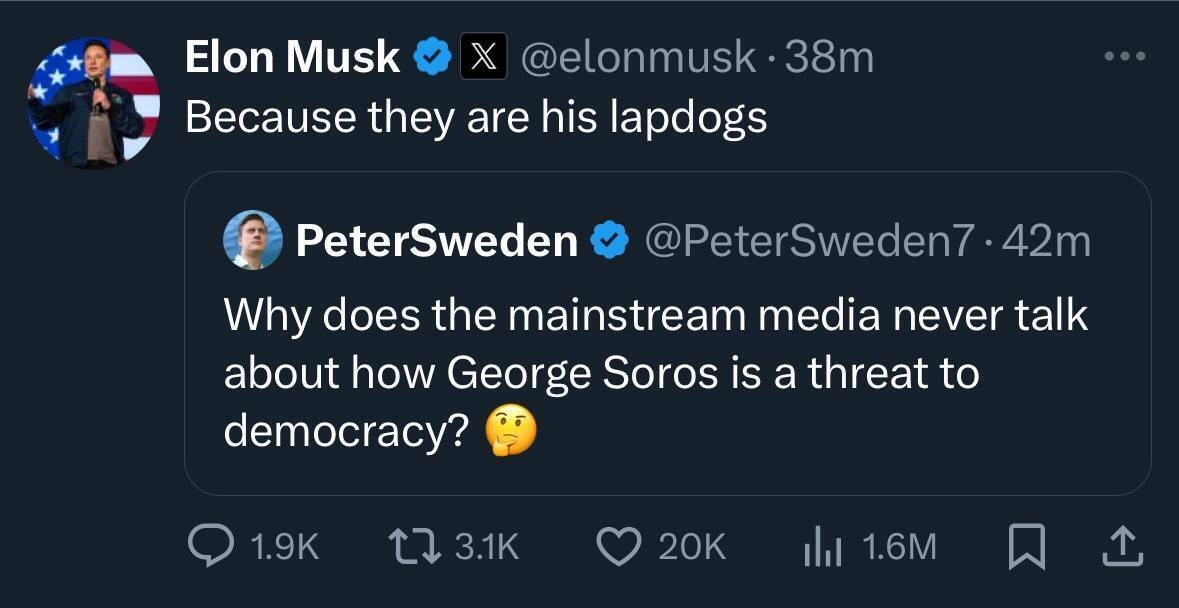
Task: Click the blue verified checkmark beside Elon Musk
Action: pyautogui.click(x=432, y=58)
